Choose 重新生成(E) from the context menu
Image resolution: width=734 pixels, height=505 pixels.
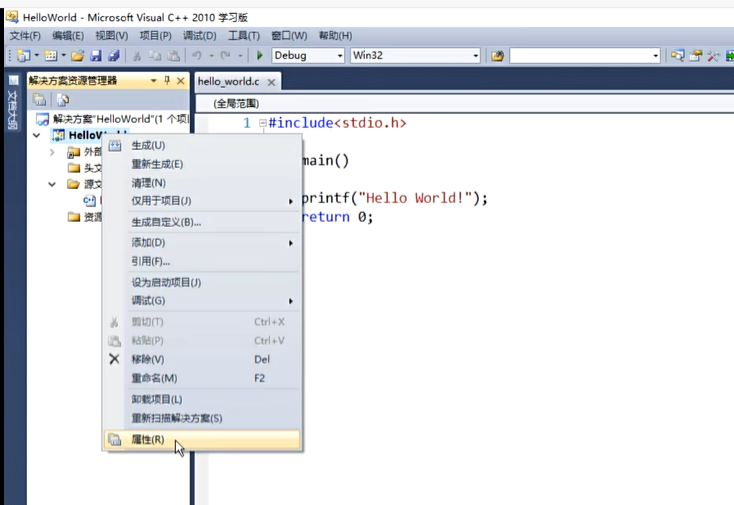coord(202,164)
